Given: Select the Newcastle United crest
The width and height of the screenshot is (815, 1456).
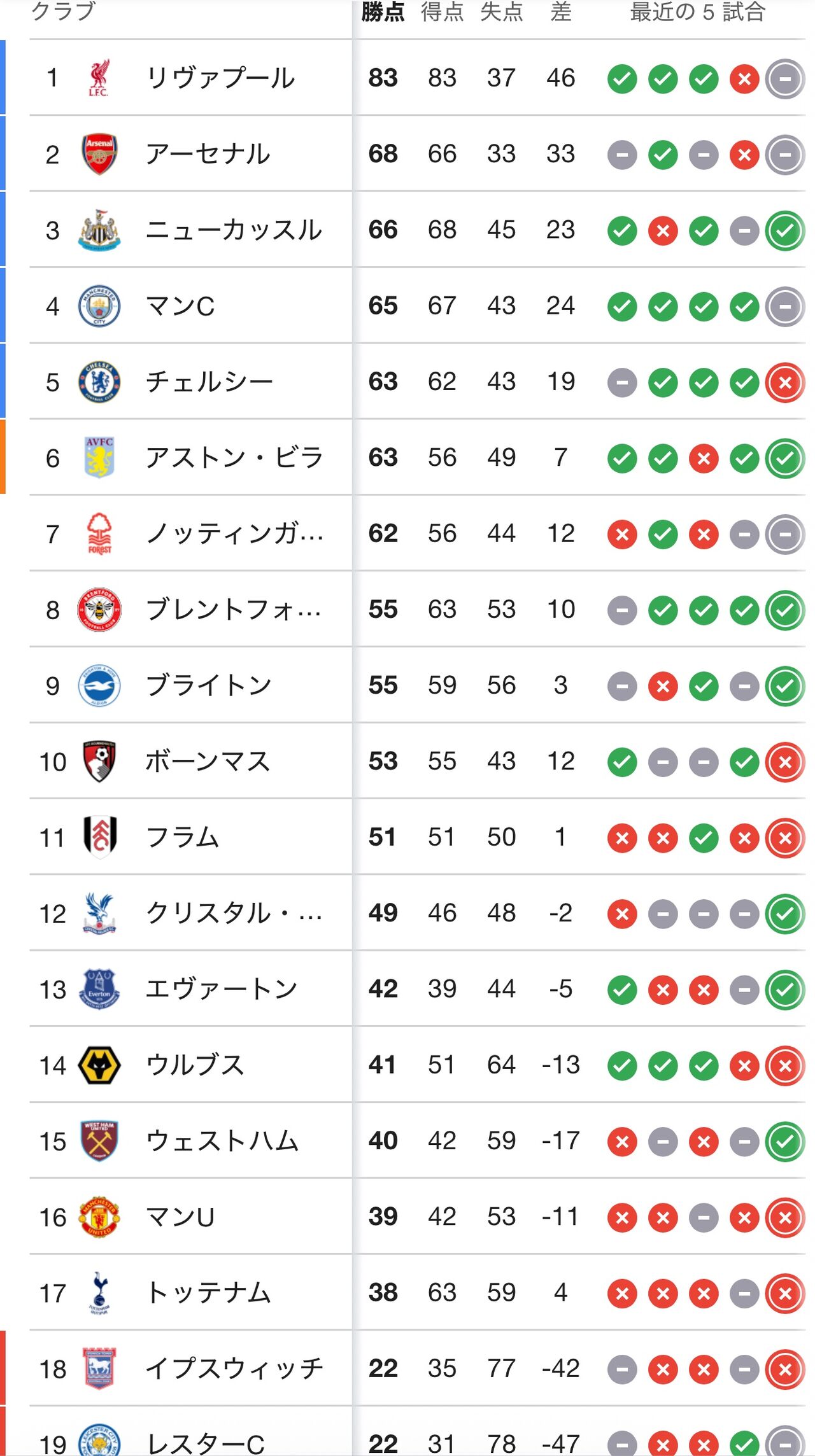Looking at the screenshot, I should click(99, 230).
